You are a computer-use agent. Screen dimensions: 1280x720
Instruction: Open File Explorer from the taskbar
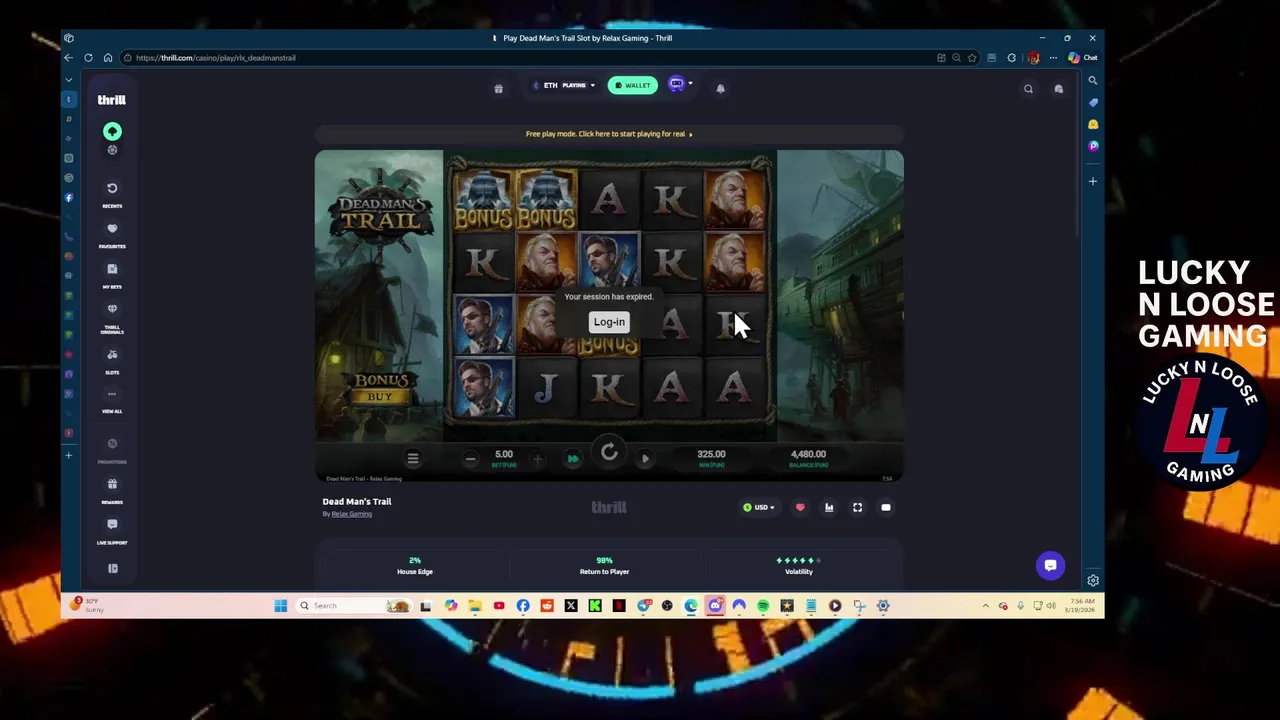tap(475, 606)
